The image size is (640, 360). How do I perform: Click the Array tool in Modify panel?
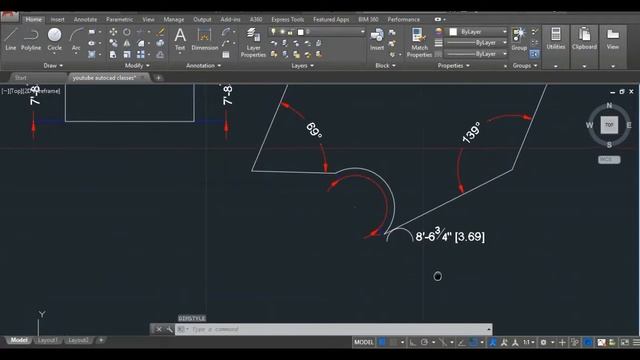(x=141, y=54)
